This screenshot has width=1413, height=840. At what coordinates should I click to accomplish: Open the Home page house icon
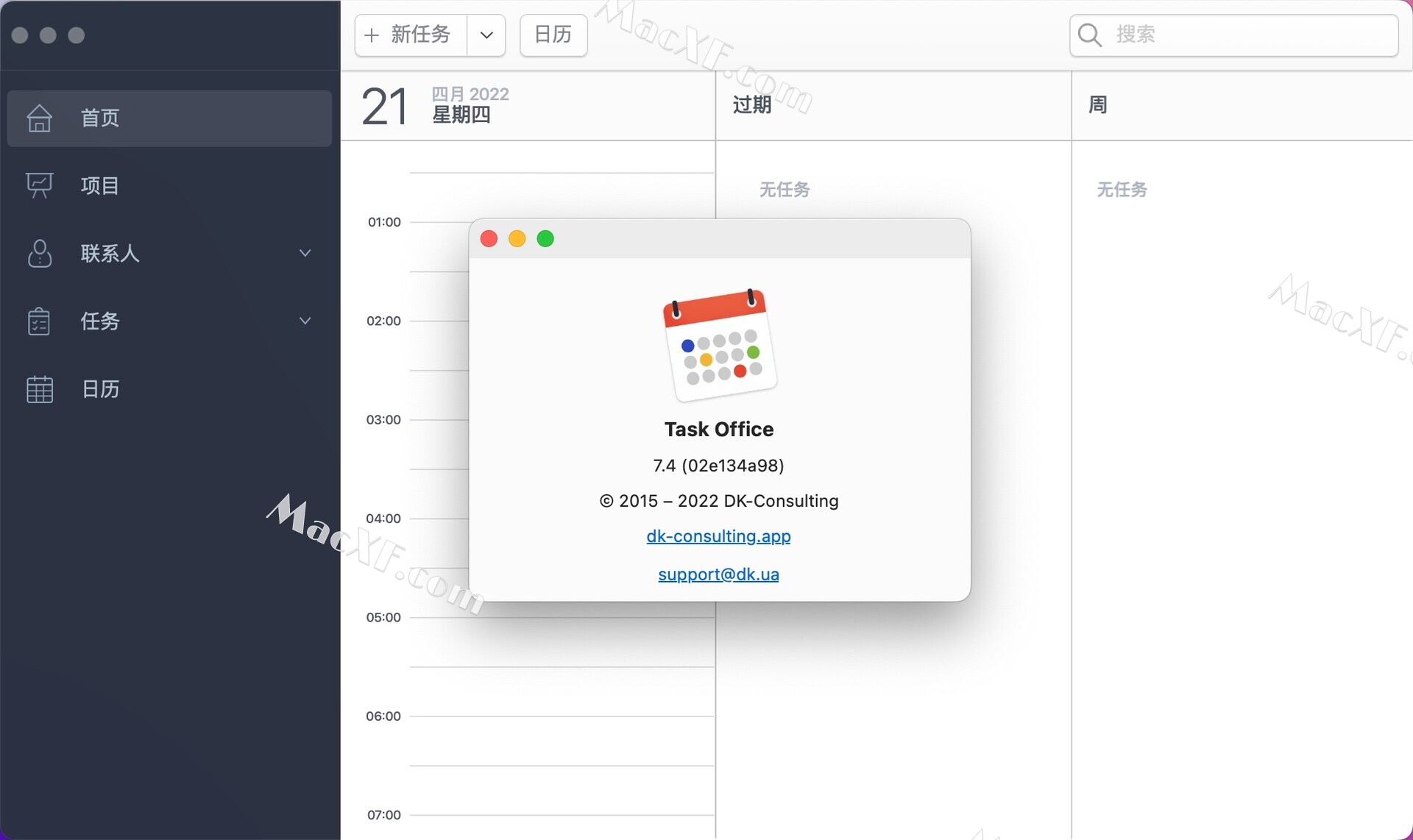click(x=40, y=118)
